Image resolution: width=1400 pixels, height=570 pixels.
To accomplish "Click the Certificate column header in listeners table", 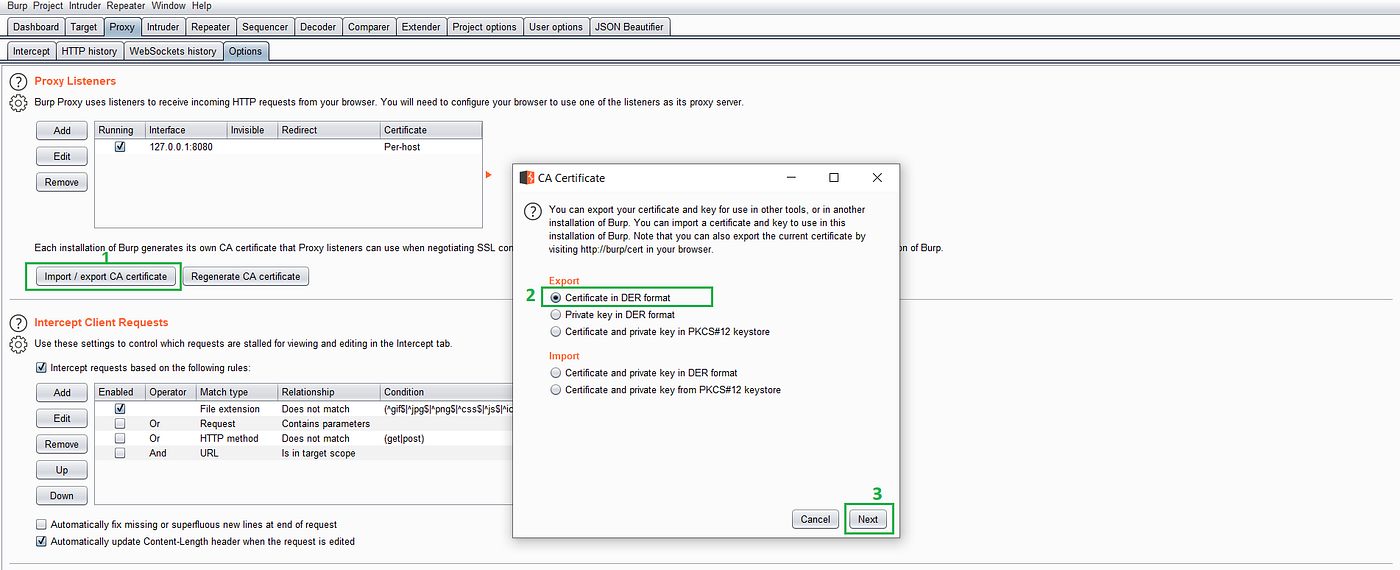I will coord(431,130).
